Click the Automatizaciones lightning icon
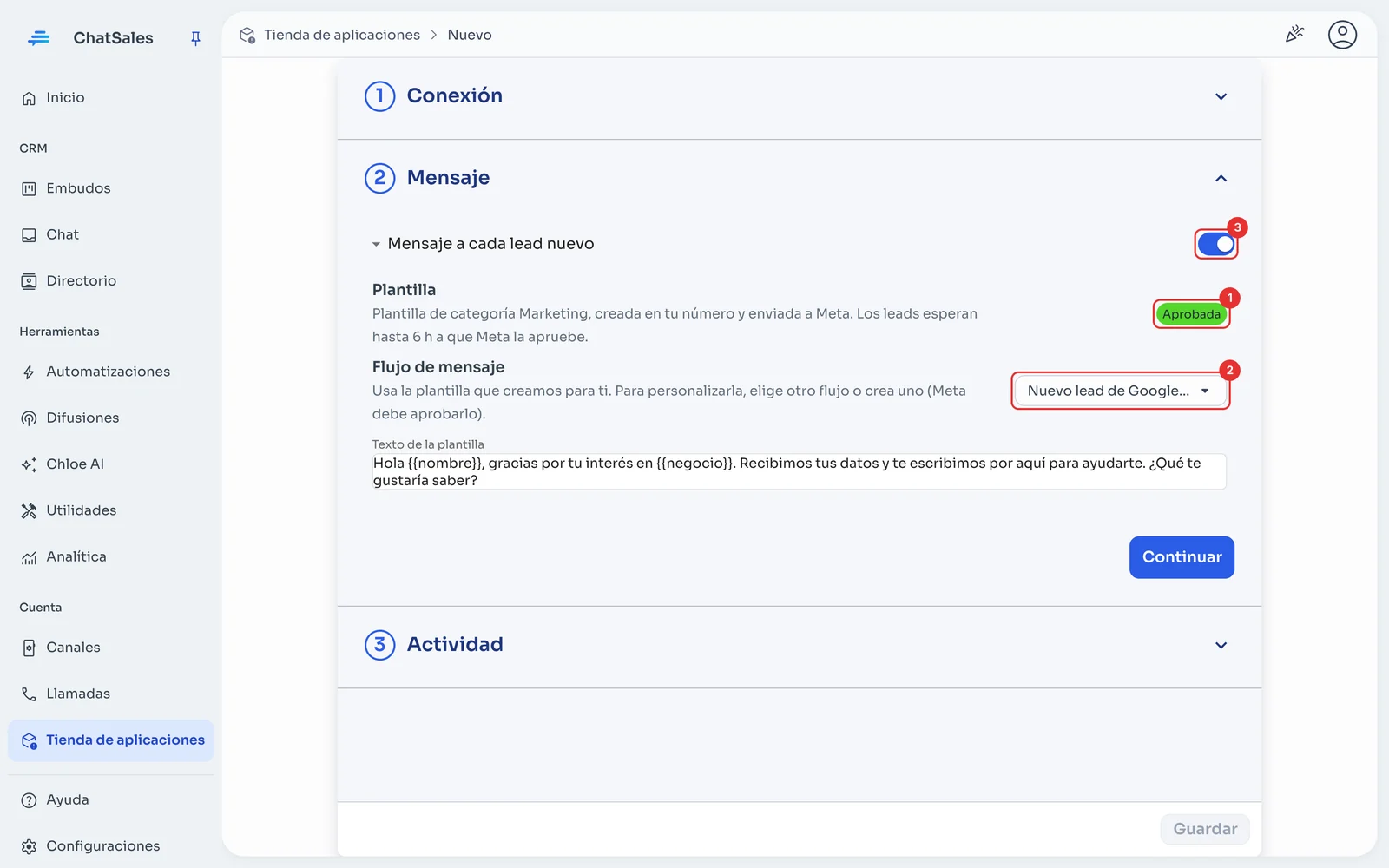Screen dimensions: 1389x868 [x=29, y=372]
